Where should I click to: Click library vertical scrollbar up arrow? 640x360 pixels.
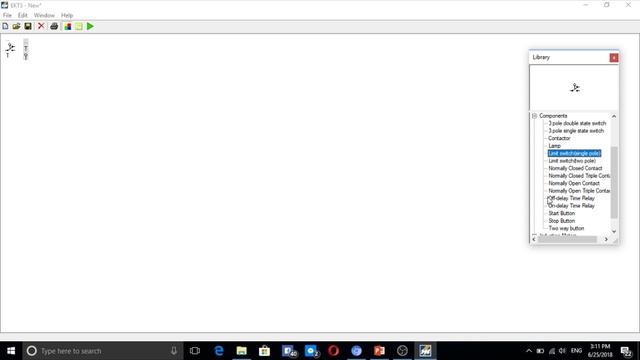point(614,117)
